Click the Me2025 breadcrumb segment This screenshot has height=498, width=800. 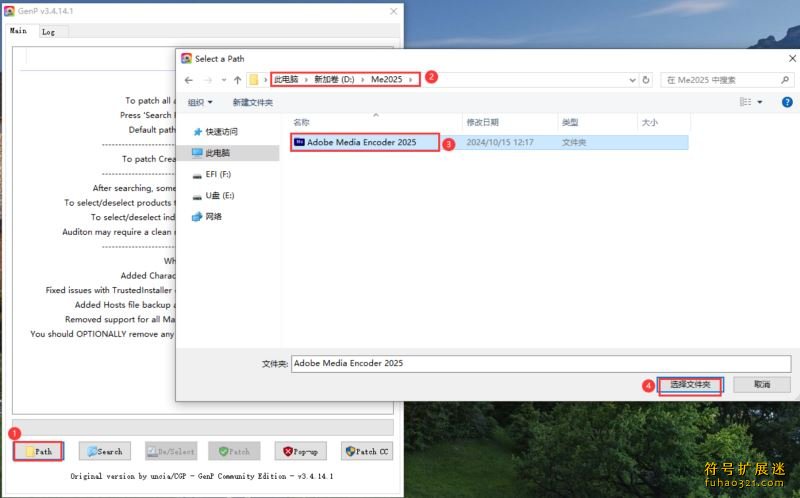[x=386, y=80]
